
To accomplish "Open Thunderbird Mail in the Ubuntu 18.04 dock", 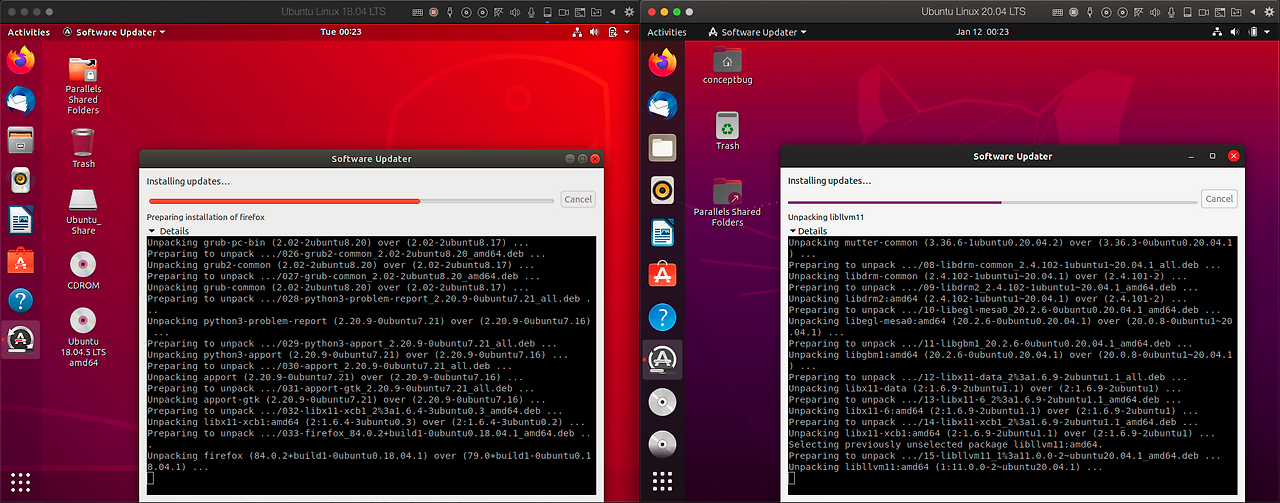I will [20, 100].
